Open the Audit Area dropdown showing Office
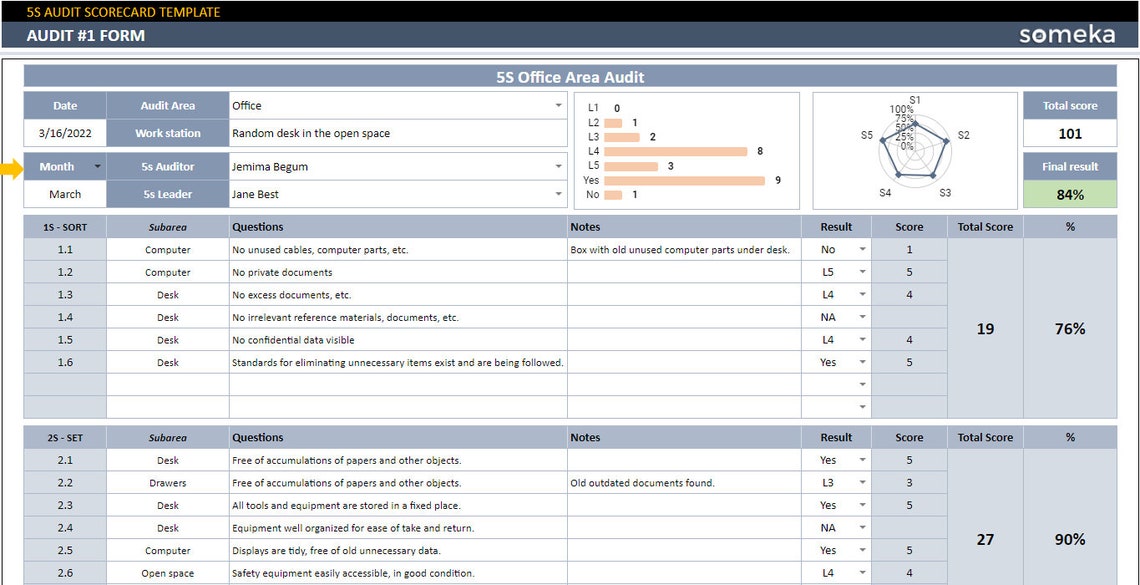 click(559, 105)
